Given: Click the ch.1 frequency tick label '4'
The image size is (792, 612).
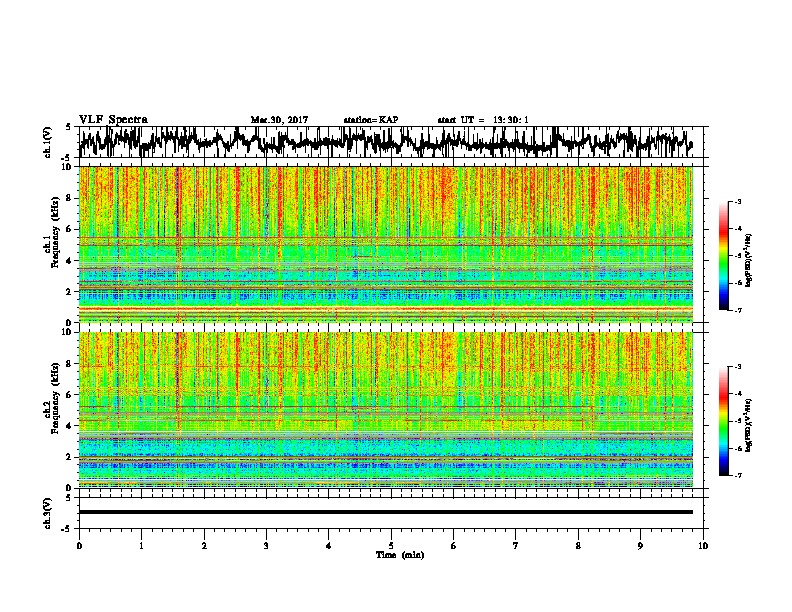Looking at the screenshot, I should coord(69,261).
